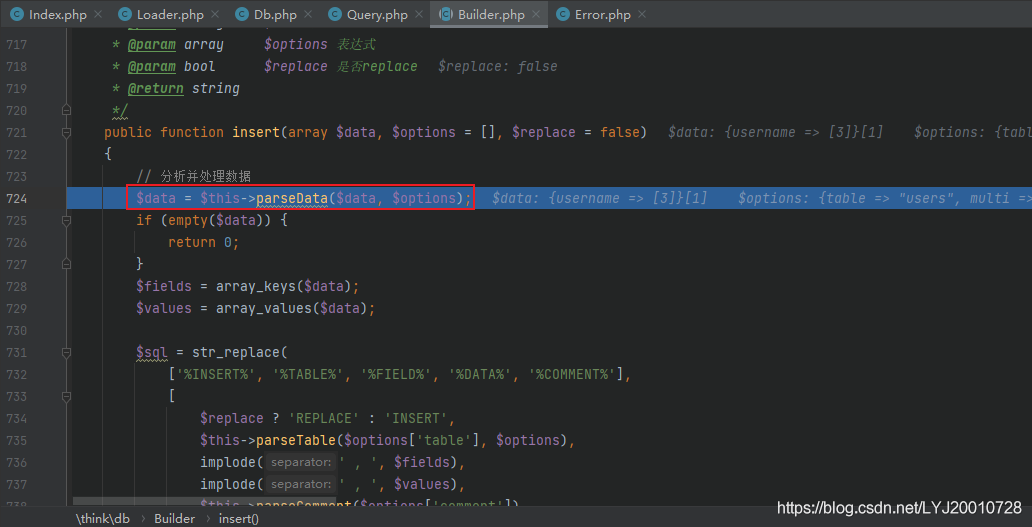This screenshot has height=527, width=1032.
Task: Click the Chinese comment on line 723
Action: coord(194,176)
